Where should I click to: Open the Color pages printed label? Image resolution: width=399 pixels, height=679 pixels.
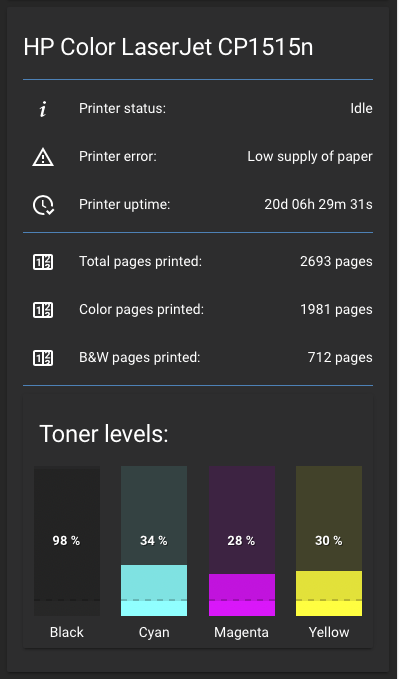[141, 310]
